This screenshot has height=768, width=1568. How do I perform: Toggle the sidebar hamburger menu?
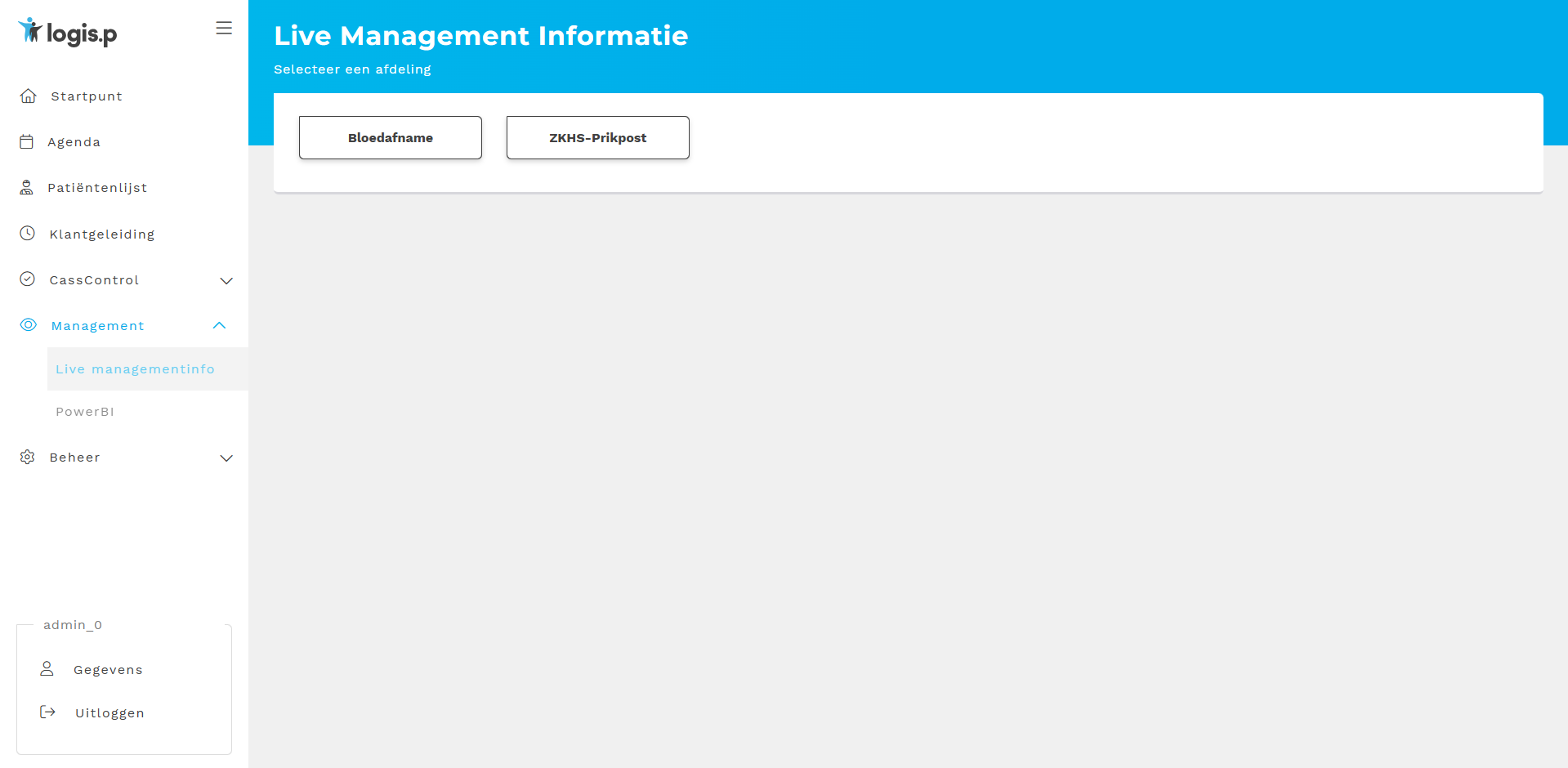pyautogui.click(x=224, y=27)
